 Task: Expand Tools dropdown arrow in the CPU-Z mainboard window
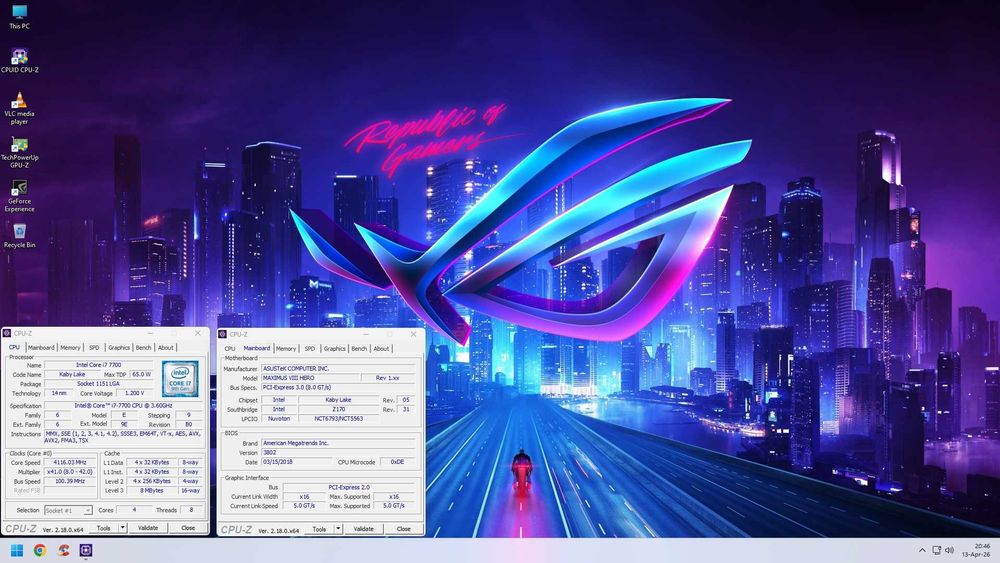coord(338,529)
